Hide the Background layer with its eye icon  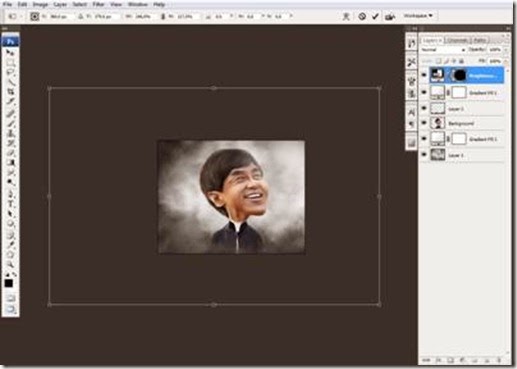(x=424, y=123)
